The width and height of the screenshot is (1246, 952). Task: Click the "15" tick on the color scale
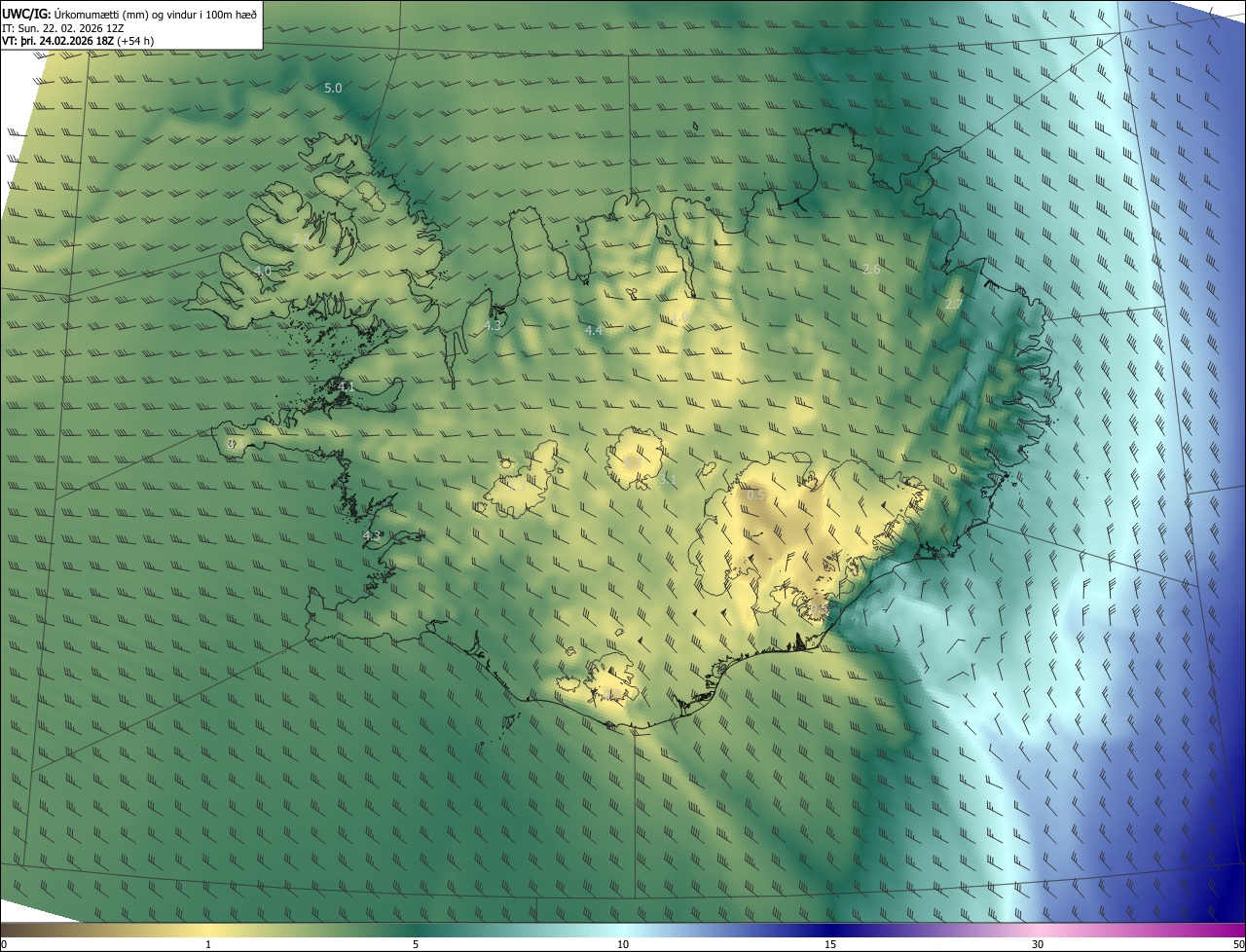click(830, 944)
